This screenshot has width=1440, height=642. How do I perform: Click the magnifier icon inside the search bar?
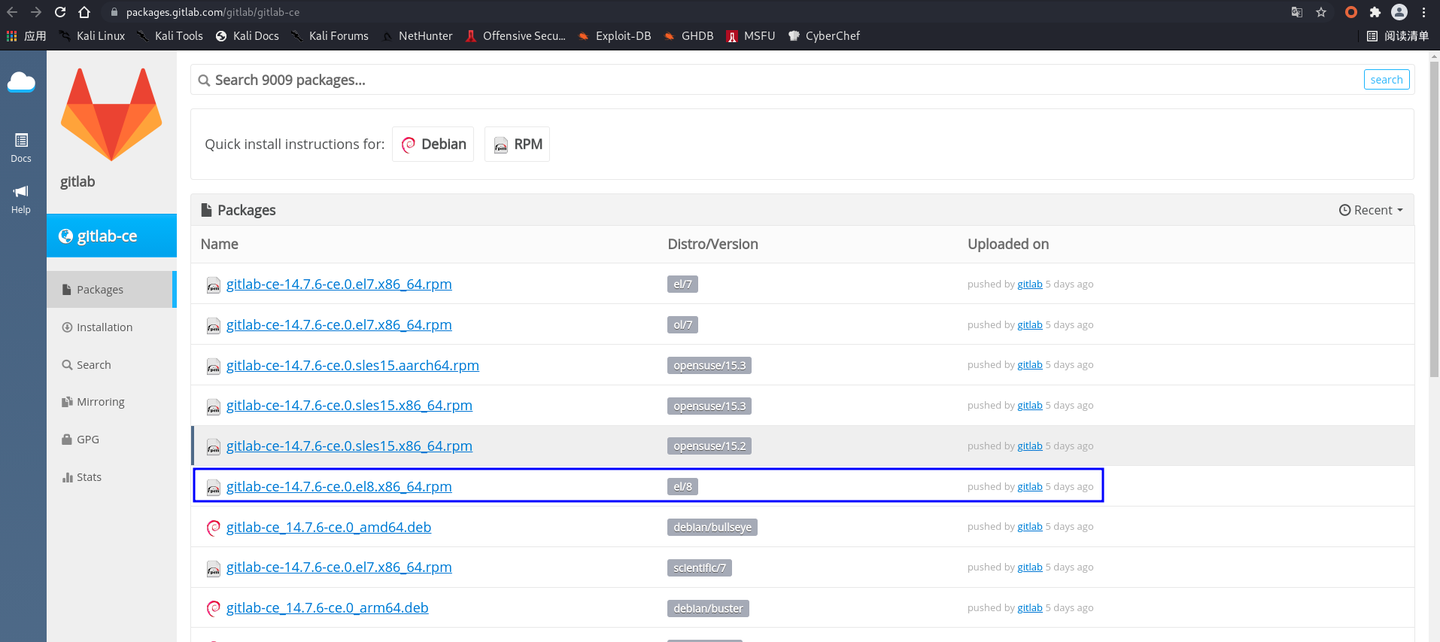coord(204,79)
